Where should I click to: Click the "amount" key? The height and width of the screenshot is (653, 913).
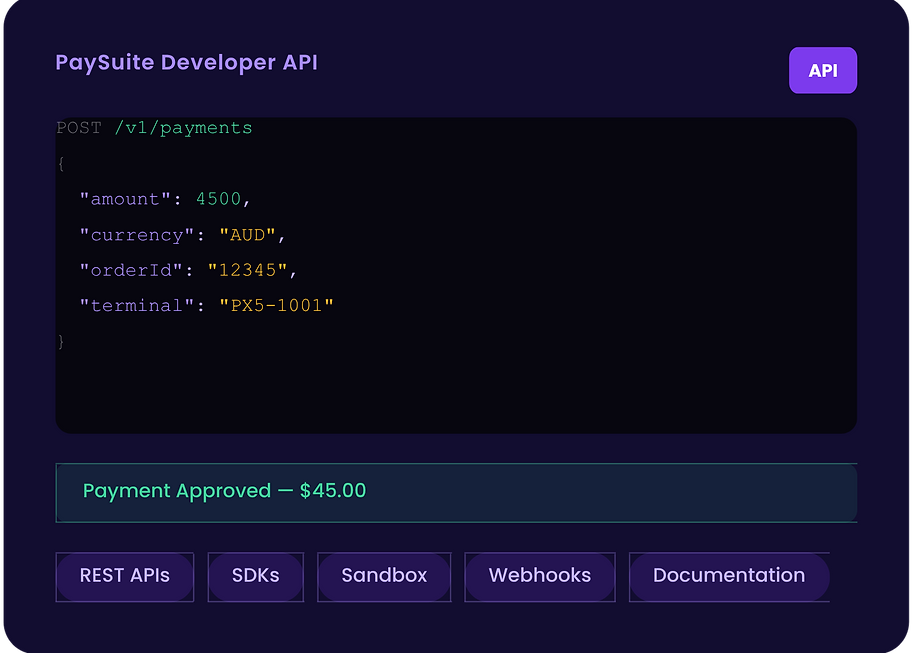[125, 199]
